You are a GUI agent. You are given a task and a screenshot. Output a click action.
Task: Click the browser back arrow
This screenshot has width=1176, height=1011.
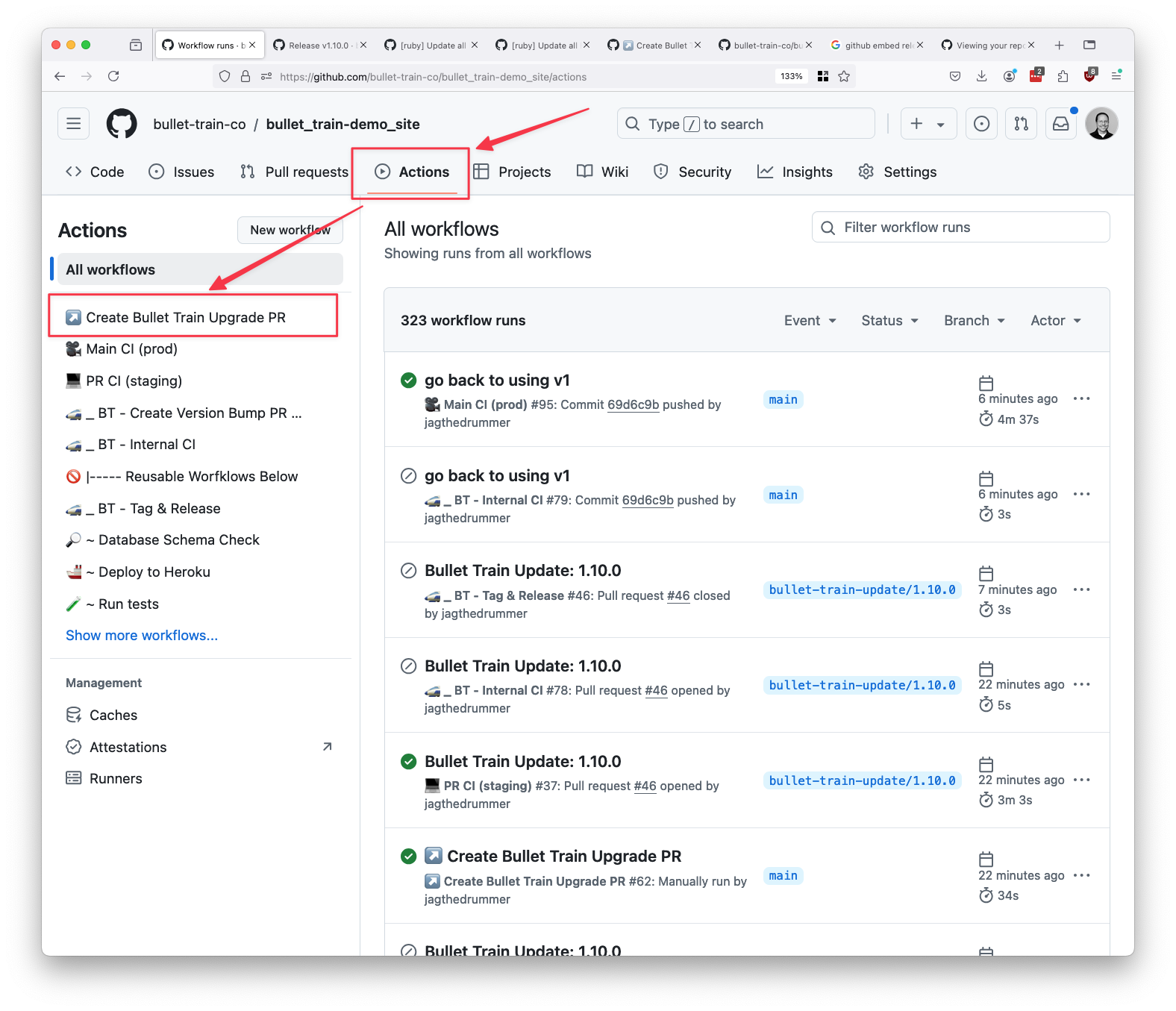[60, 76]
